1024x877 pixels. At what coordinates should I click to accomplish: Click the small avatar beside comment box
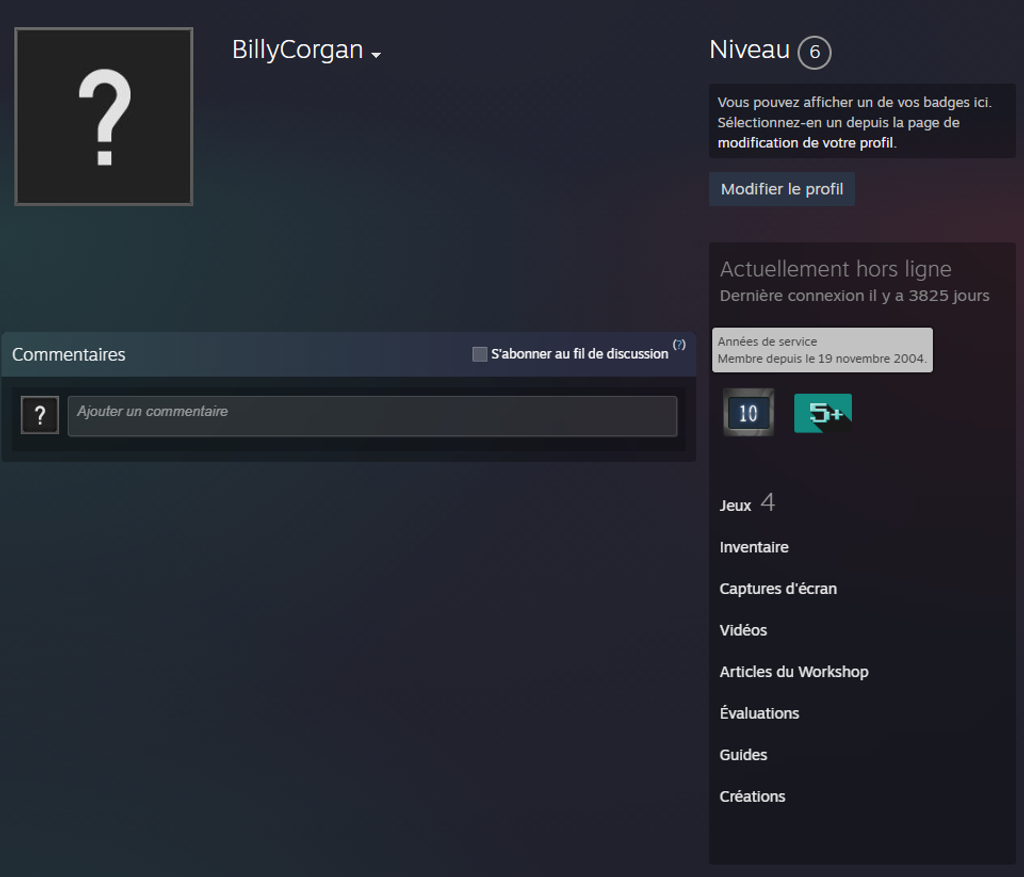click(40, 415)
